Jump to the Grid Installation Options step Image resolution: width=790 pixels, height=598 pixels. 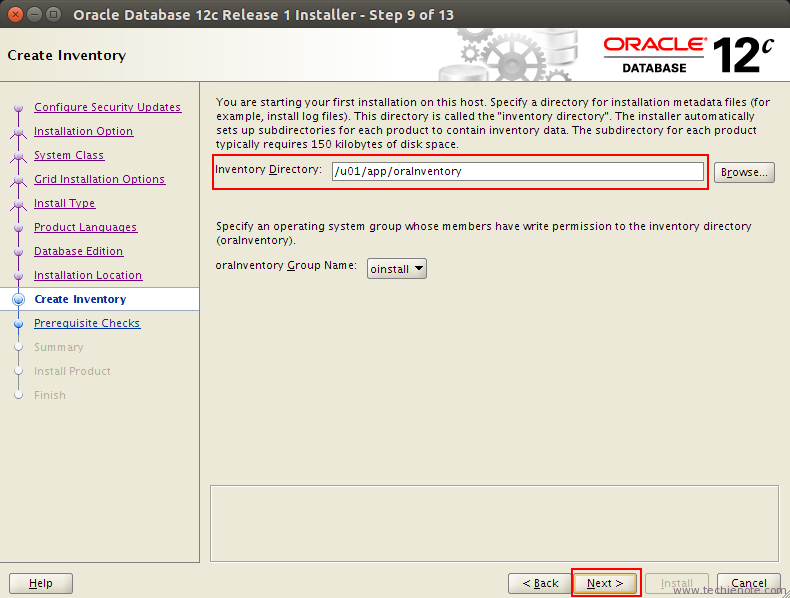[x=100, y=179]
